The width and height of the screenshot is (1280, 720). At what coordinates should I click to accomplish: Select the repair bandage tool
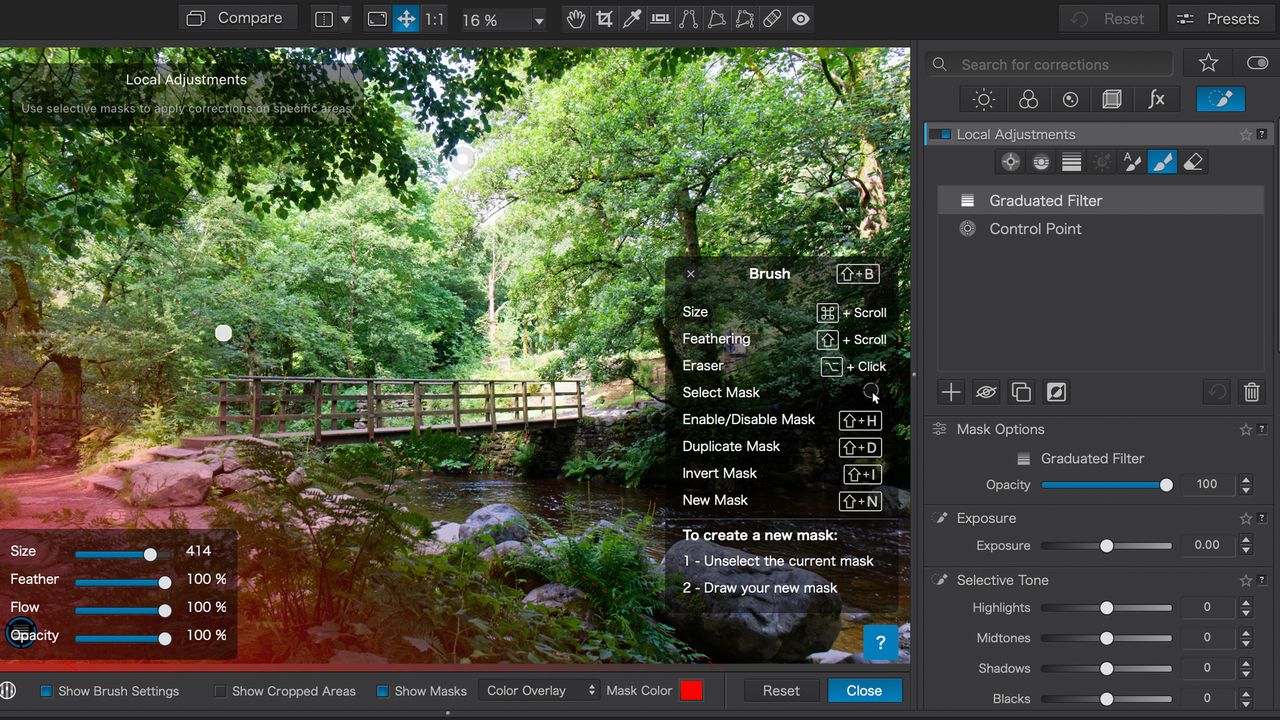772,19
